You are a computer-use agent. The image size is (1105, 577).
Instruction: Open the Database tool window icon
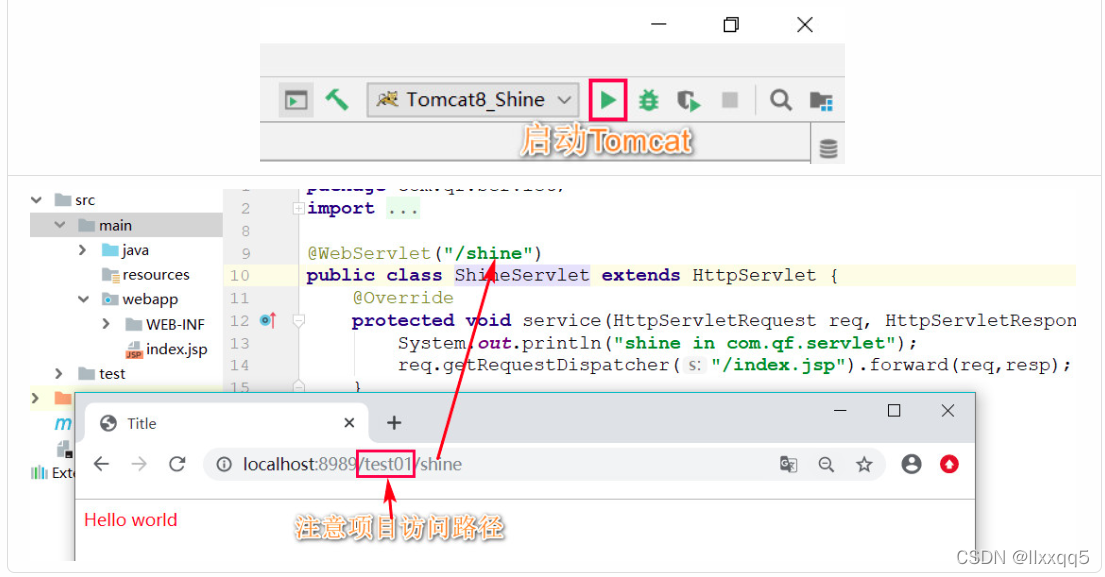(829, 149)
